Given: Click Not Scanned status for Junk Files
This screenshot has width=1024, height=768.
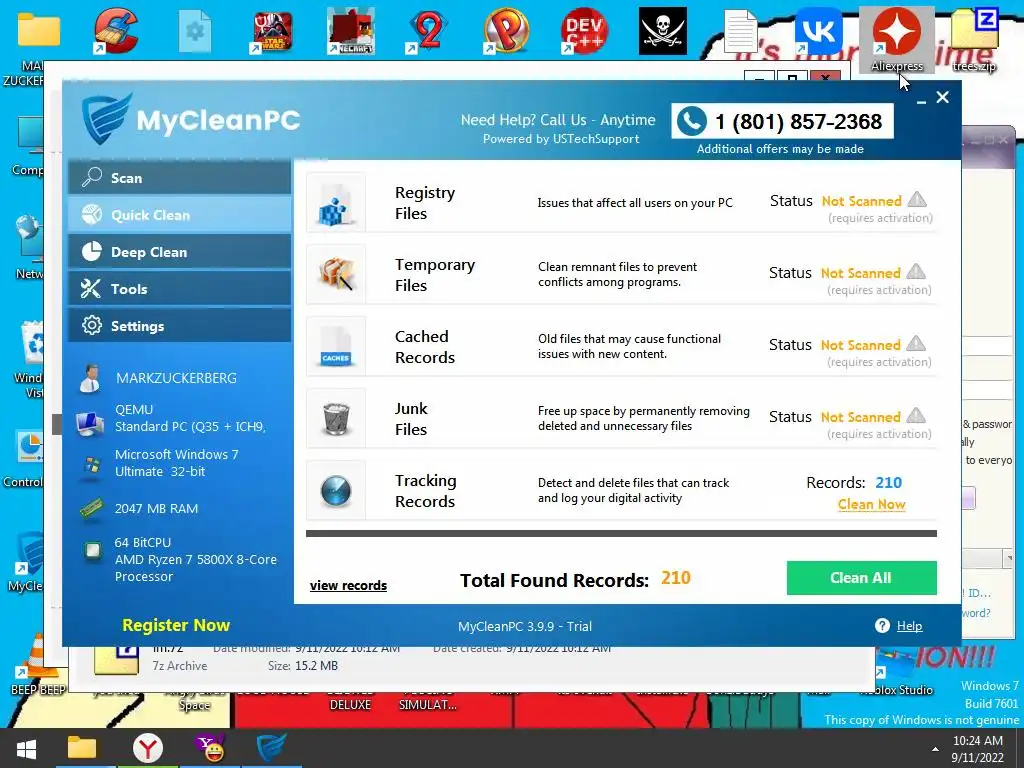Looking at the screenshot, I should pyautogui.click(x=860, y=417).
